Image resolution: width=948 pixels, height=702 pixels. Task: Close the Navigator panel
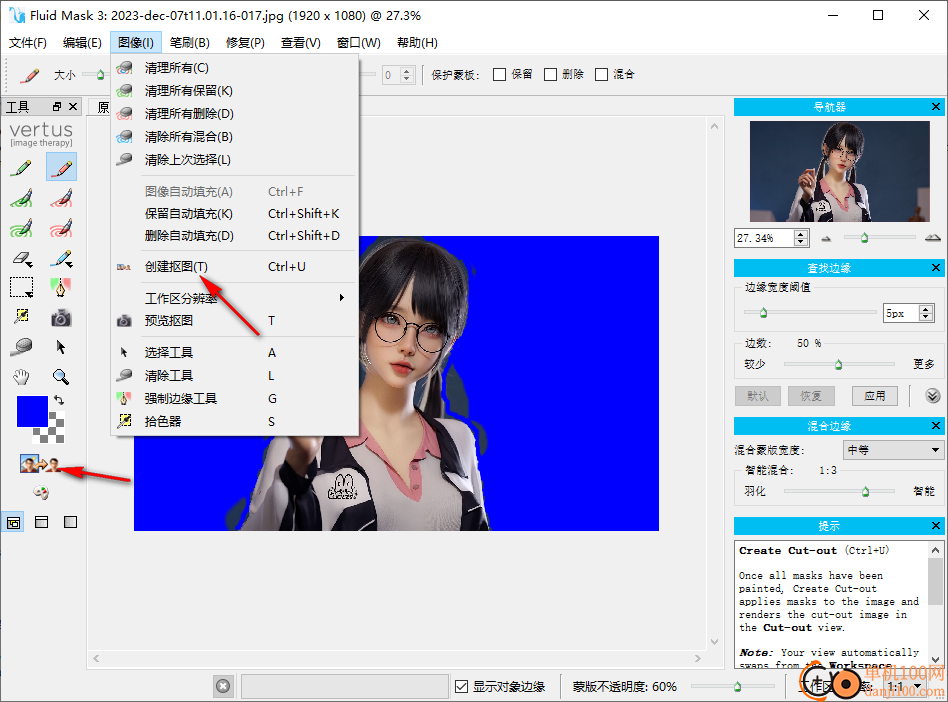pyautogui.click(x=936, y=107)
